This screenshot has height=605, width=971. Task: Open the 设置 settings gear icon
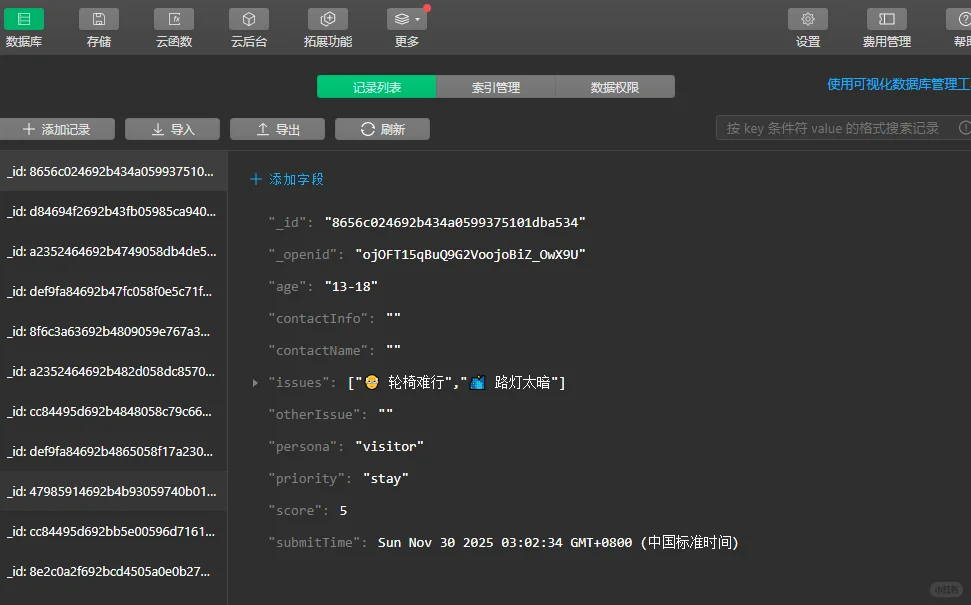point(808,19)
